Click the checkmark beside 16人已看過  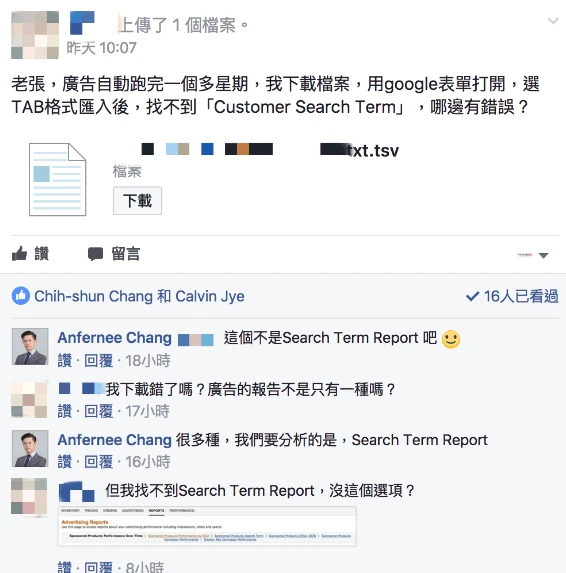point(472,296)
